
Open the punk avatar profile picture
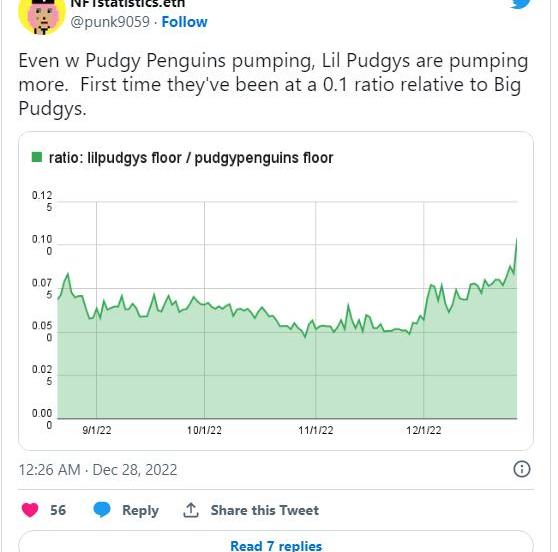(42, 16)
